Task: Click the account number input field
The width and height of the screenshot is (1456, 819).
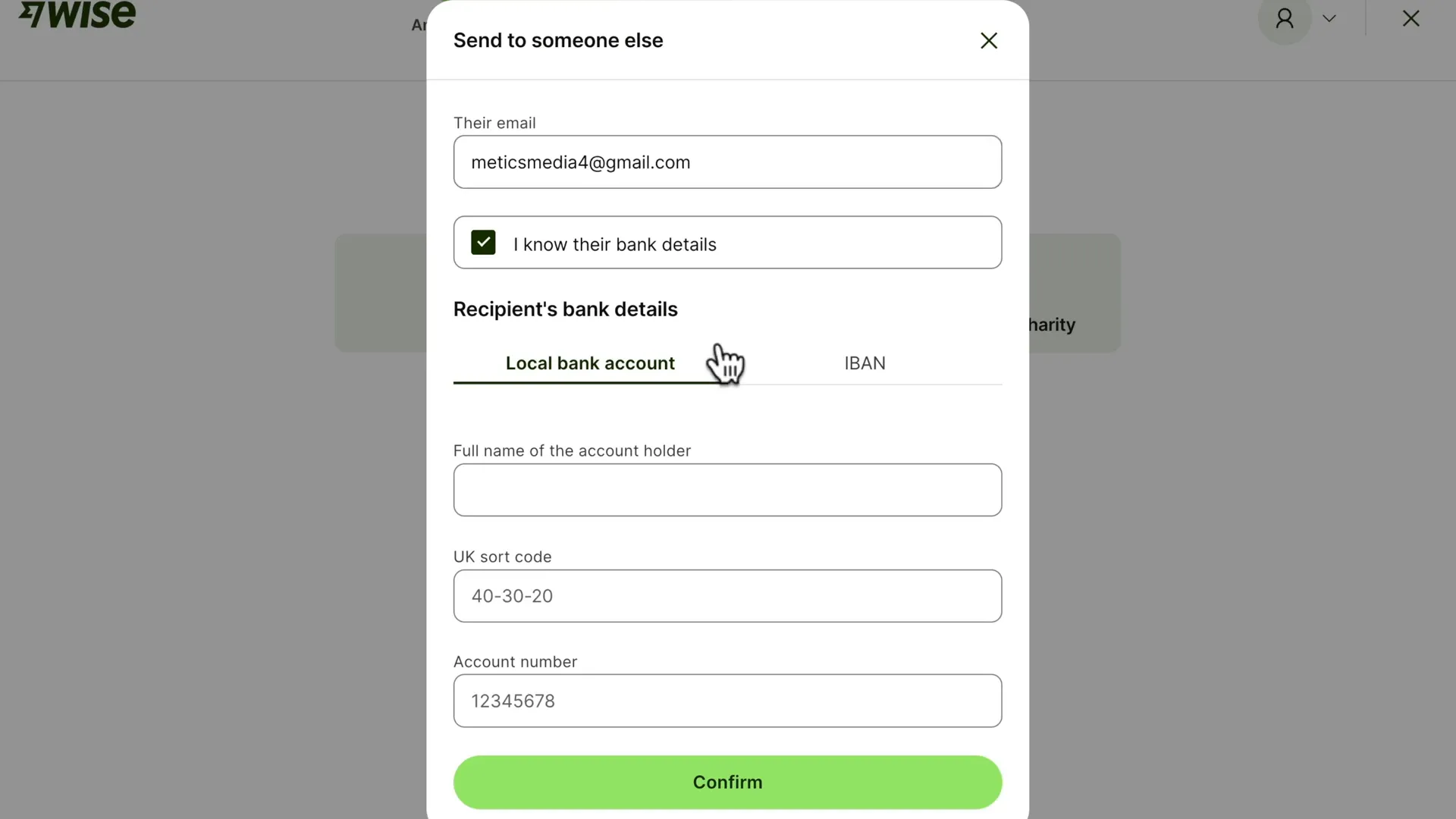Action: pos(727,700)
